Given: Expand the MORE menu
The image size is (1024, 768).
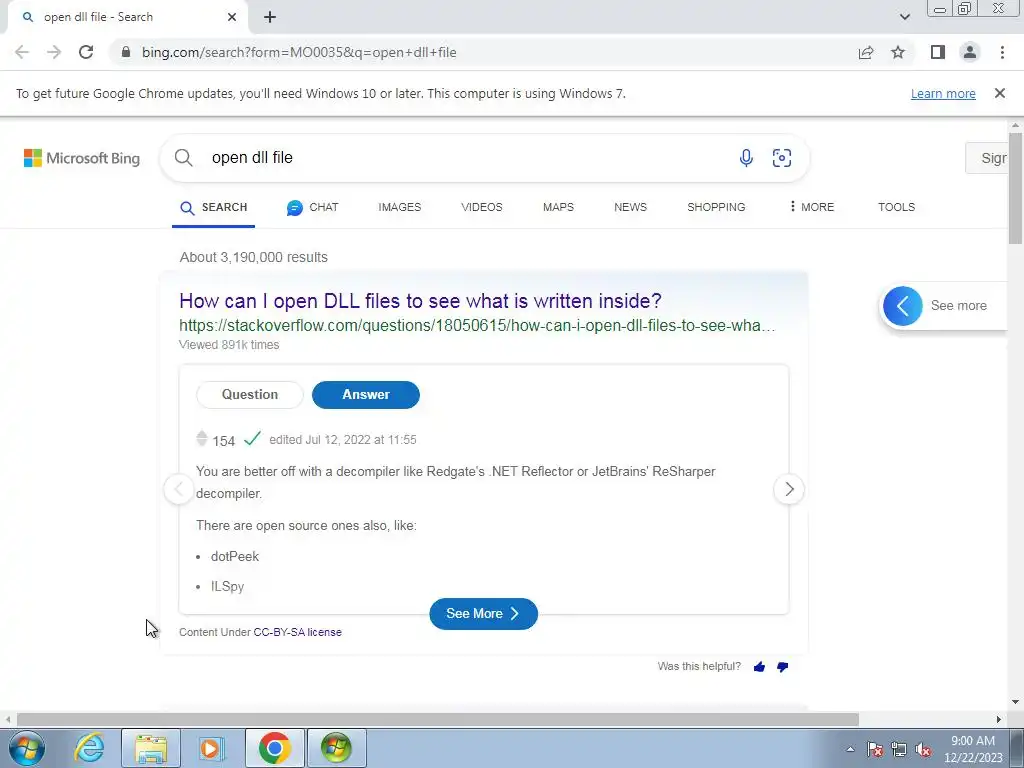Looking at the screenshot, I should click(x=812, y=207).
